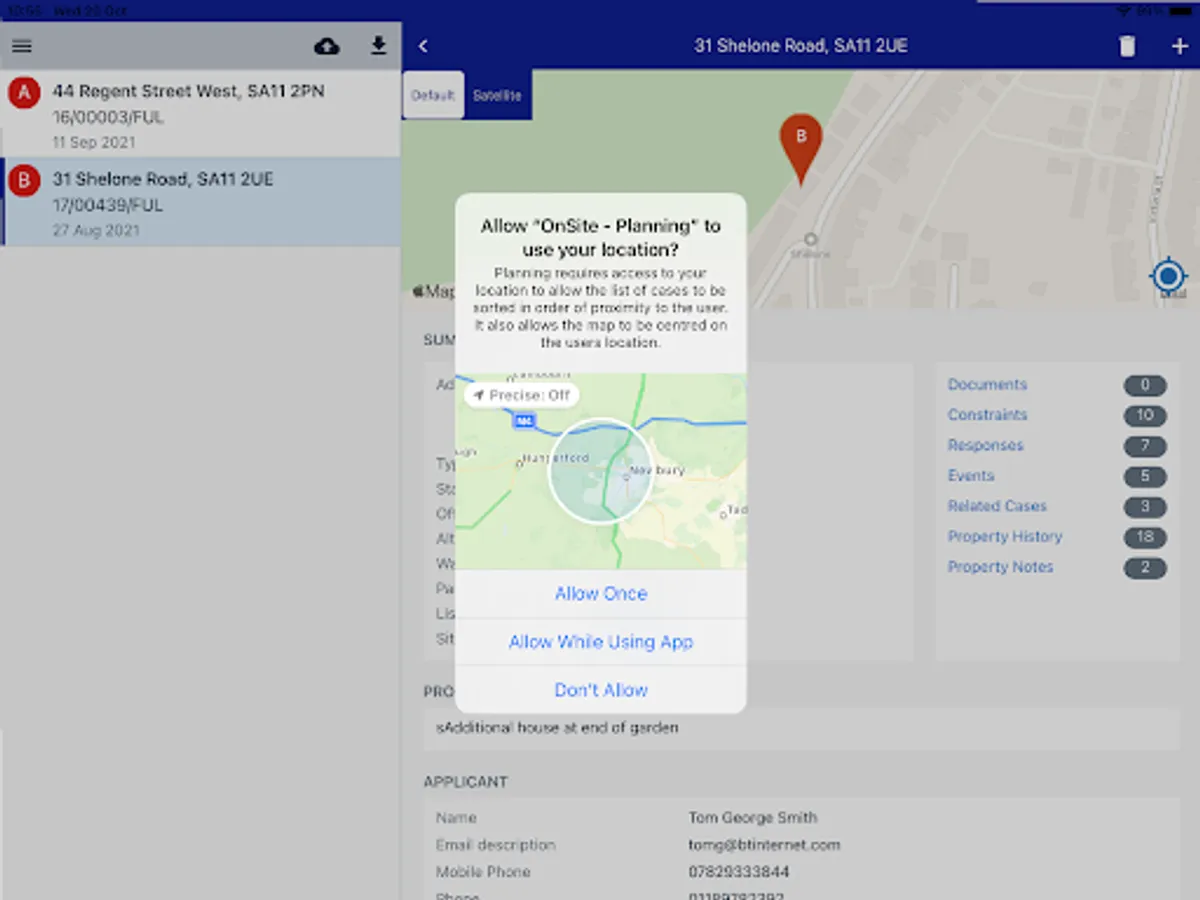
Task: Go back using the chevron arrow
Action: tap(423, 46)
